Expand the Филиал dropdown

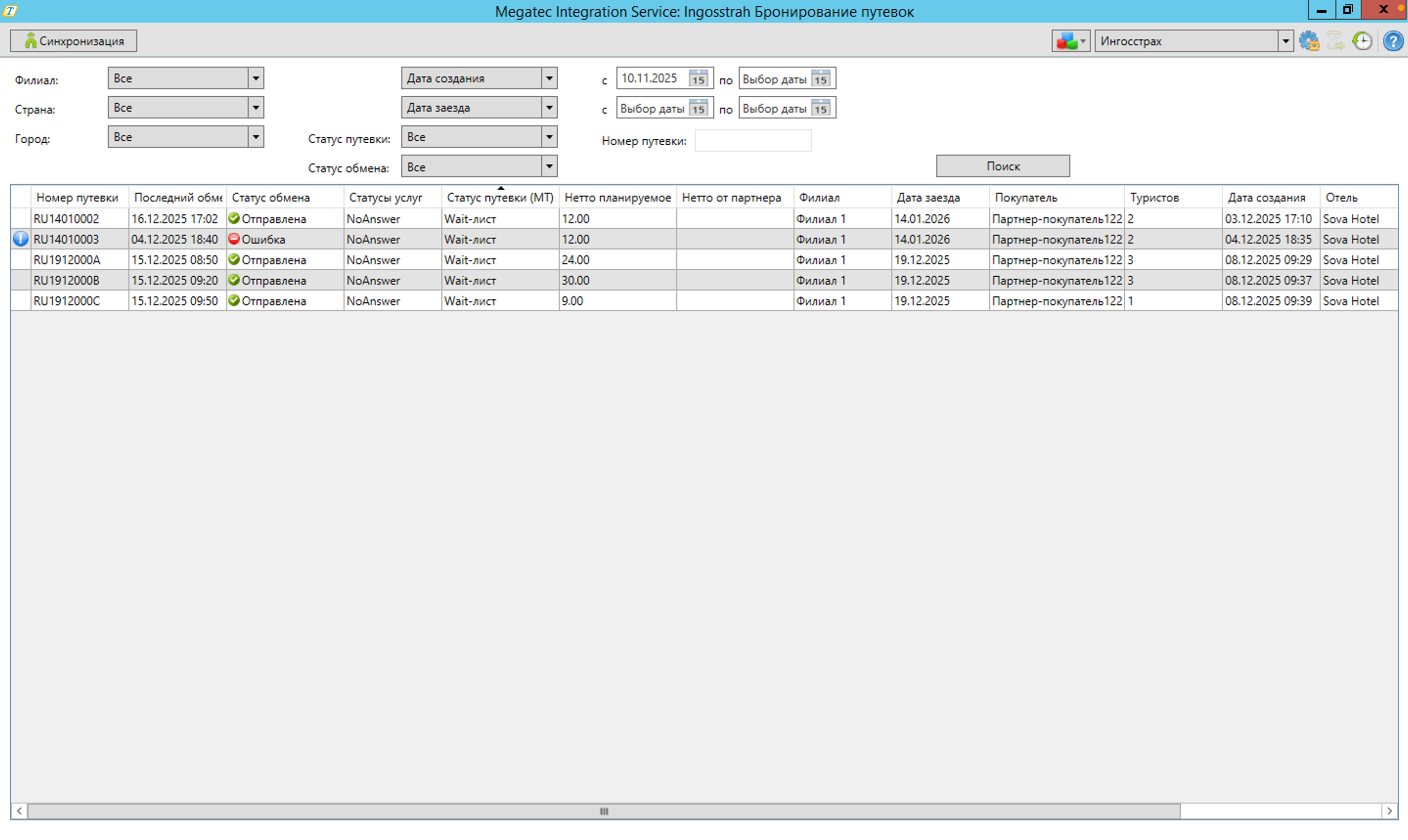[255, 79]
